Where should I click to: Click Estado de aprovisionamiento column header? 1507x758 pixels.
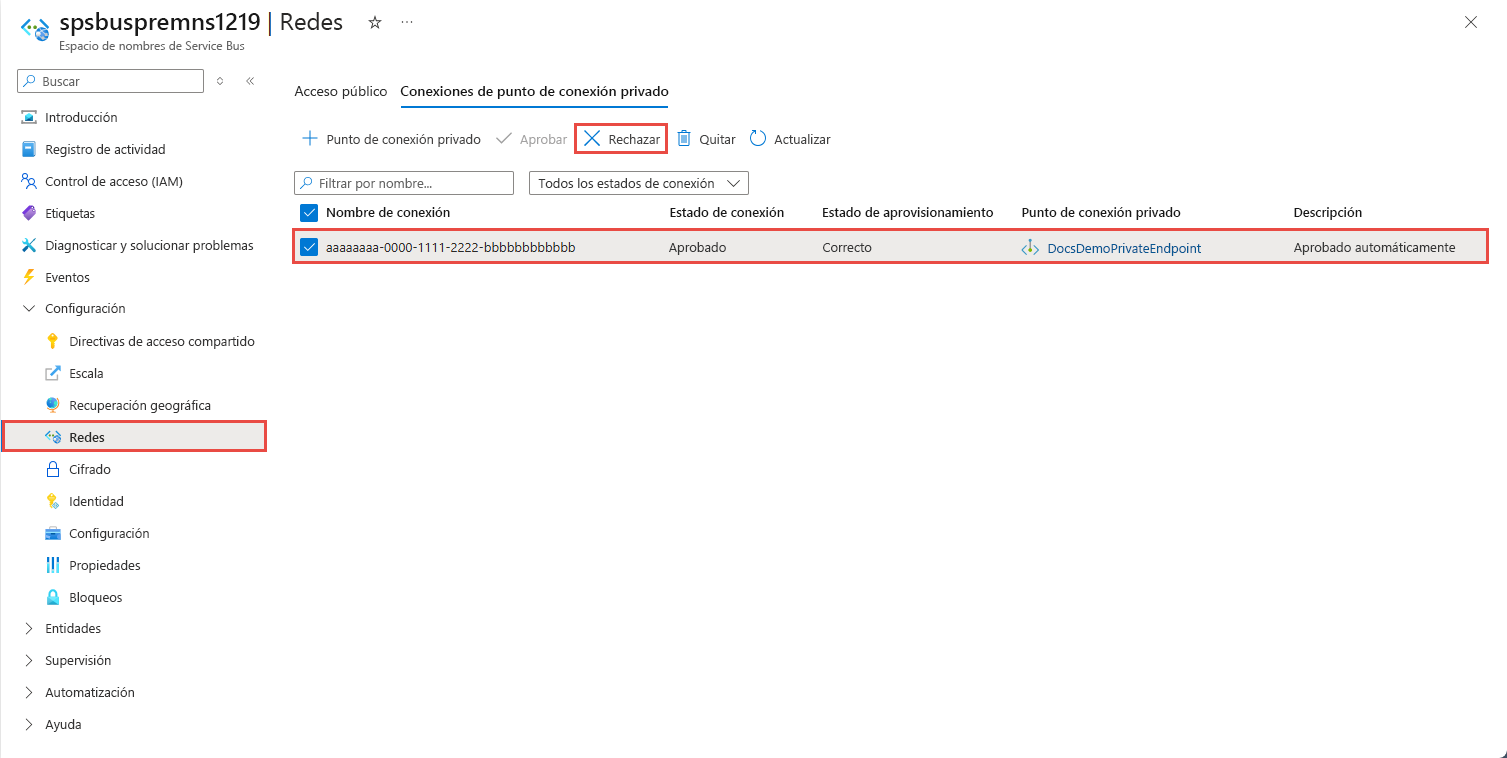tap(907, 212)
